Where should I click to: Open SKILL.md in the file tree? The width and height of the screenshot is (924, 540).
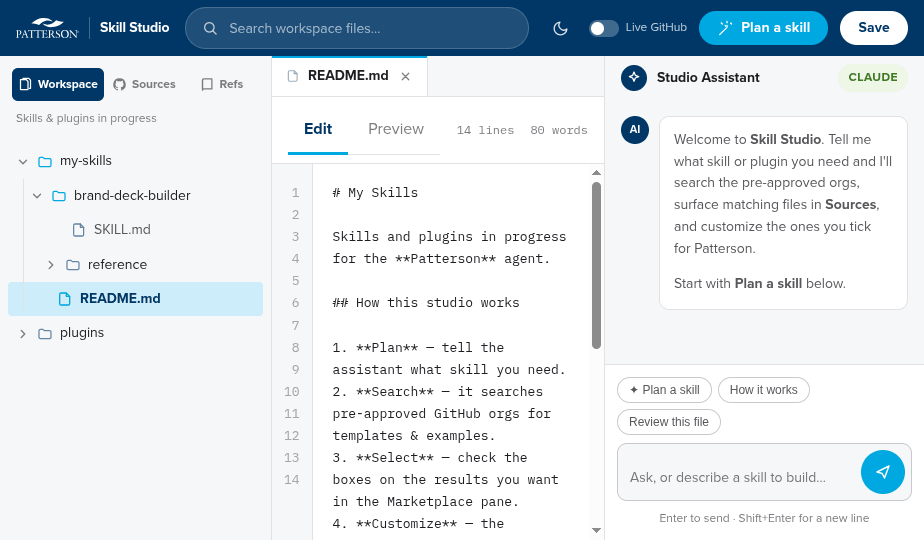click(136, 229)
